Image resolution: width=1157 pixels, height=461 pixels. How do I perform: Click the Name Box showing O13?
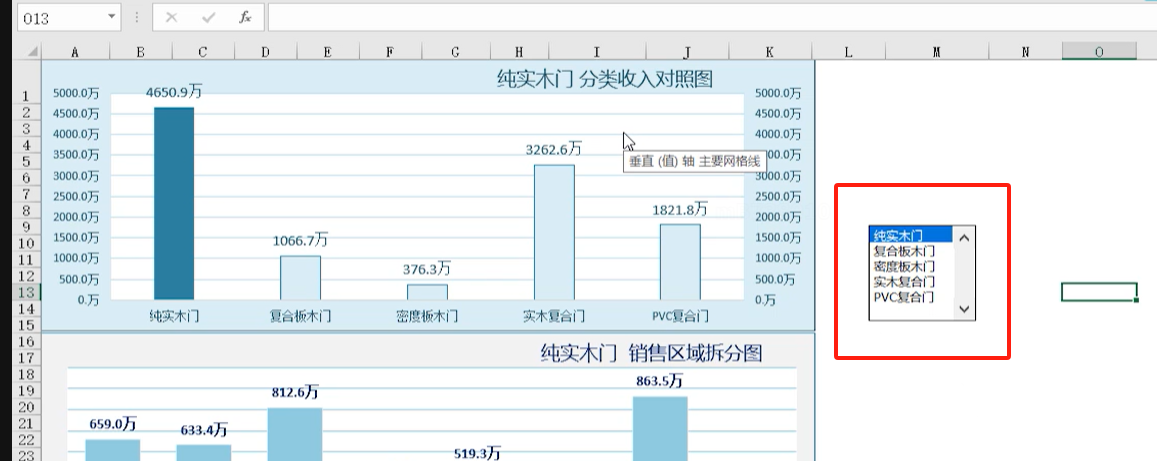click(55, 18)
